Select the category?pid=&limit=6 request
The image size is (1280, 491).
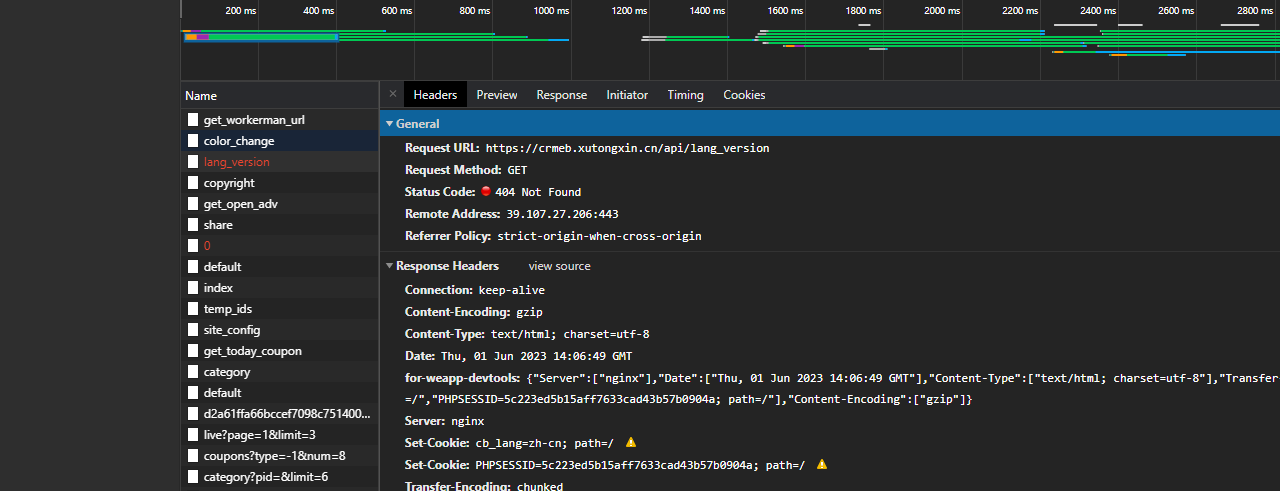pyautogui.click(x=280, y=477)
